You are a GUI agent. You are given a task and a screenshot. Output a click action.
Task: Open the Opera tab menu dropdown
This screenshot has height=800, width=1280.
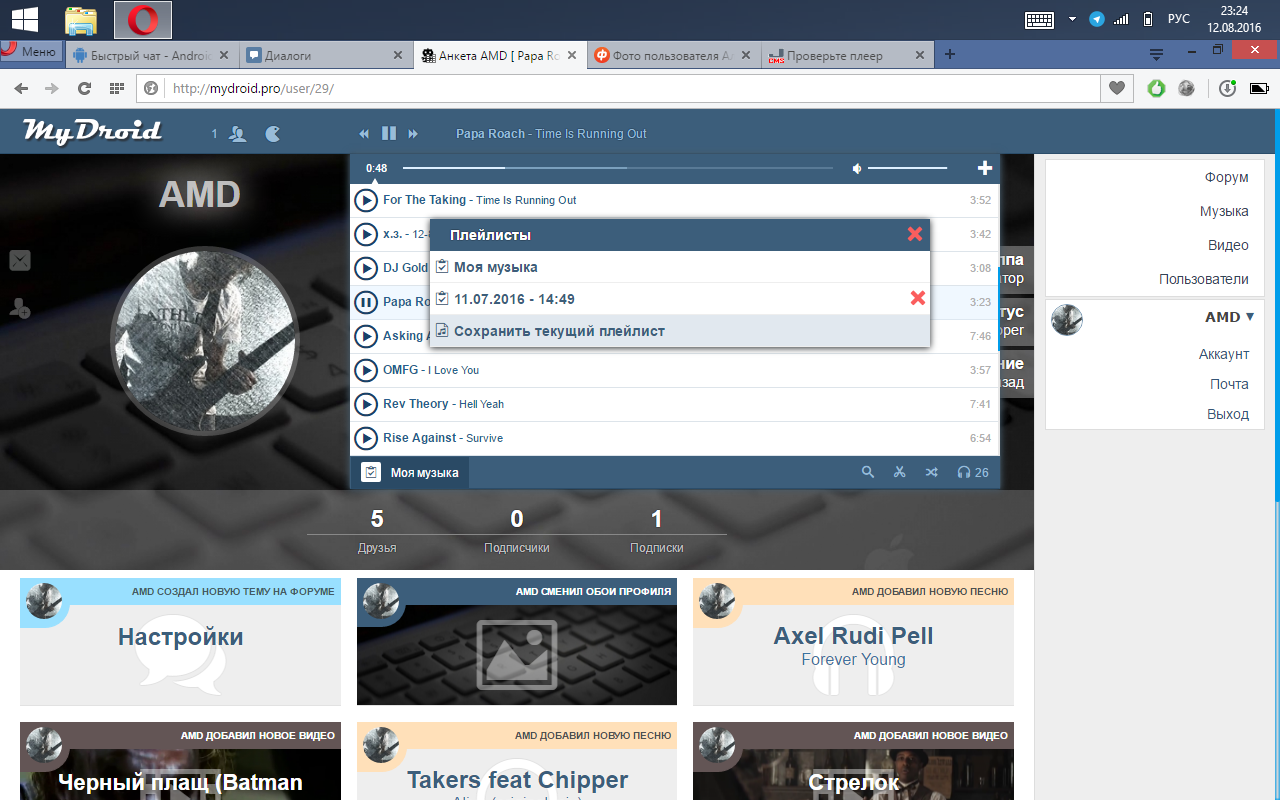point(1157,55)
